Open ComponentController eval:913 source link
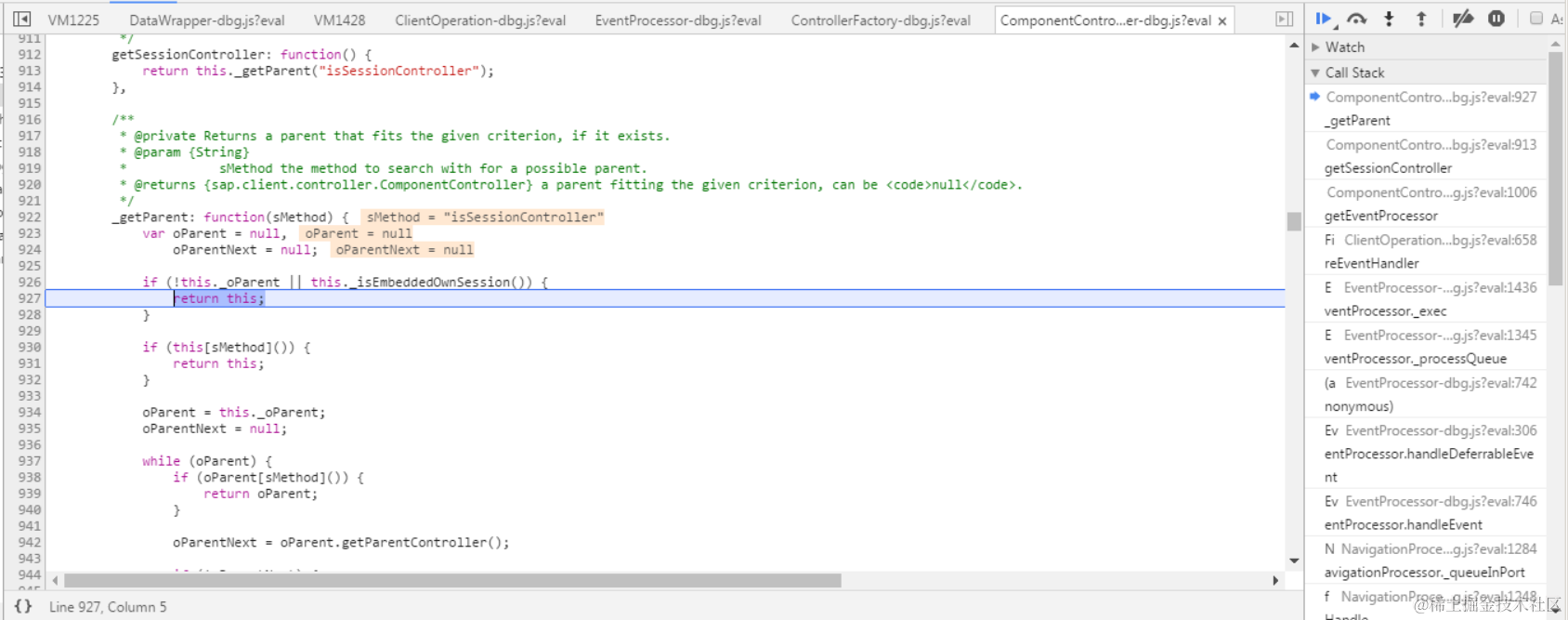This screenshot has width=1568, height=620. pos(1431,144)
